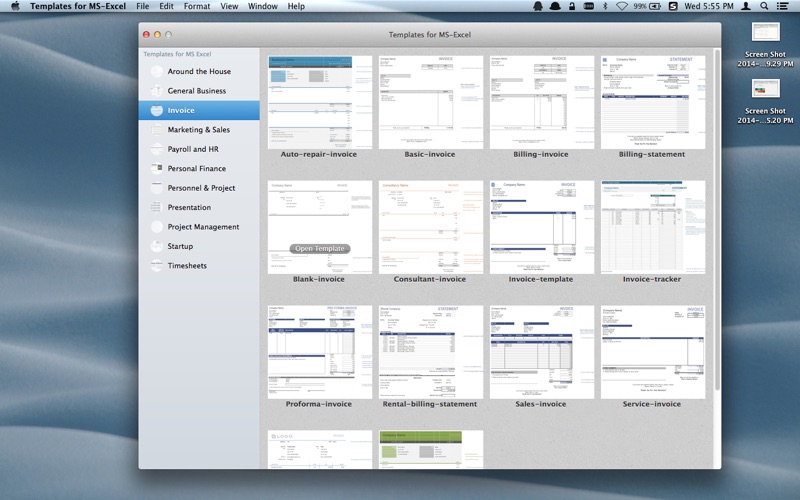Select the Invoice-template thumbnail
Screen dimensions: 800x500
[542, 227]
